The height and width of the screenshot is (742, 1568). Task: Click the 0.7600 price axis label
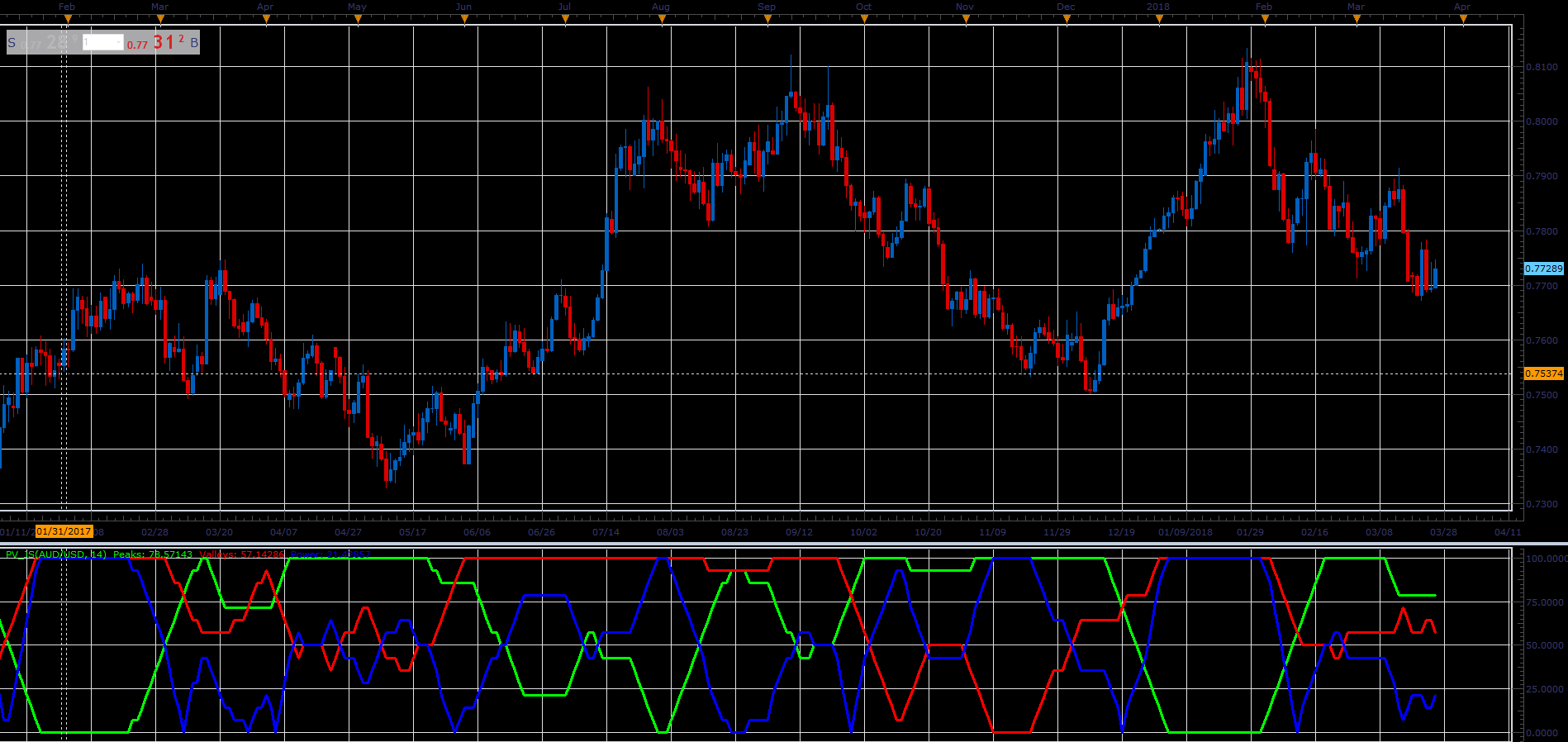coord(1542,340)
